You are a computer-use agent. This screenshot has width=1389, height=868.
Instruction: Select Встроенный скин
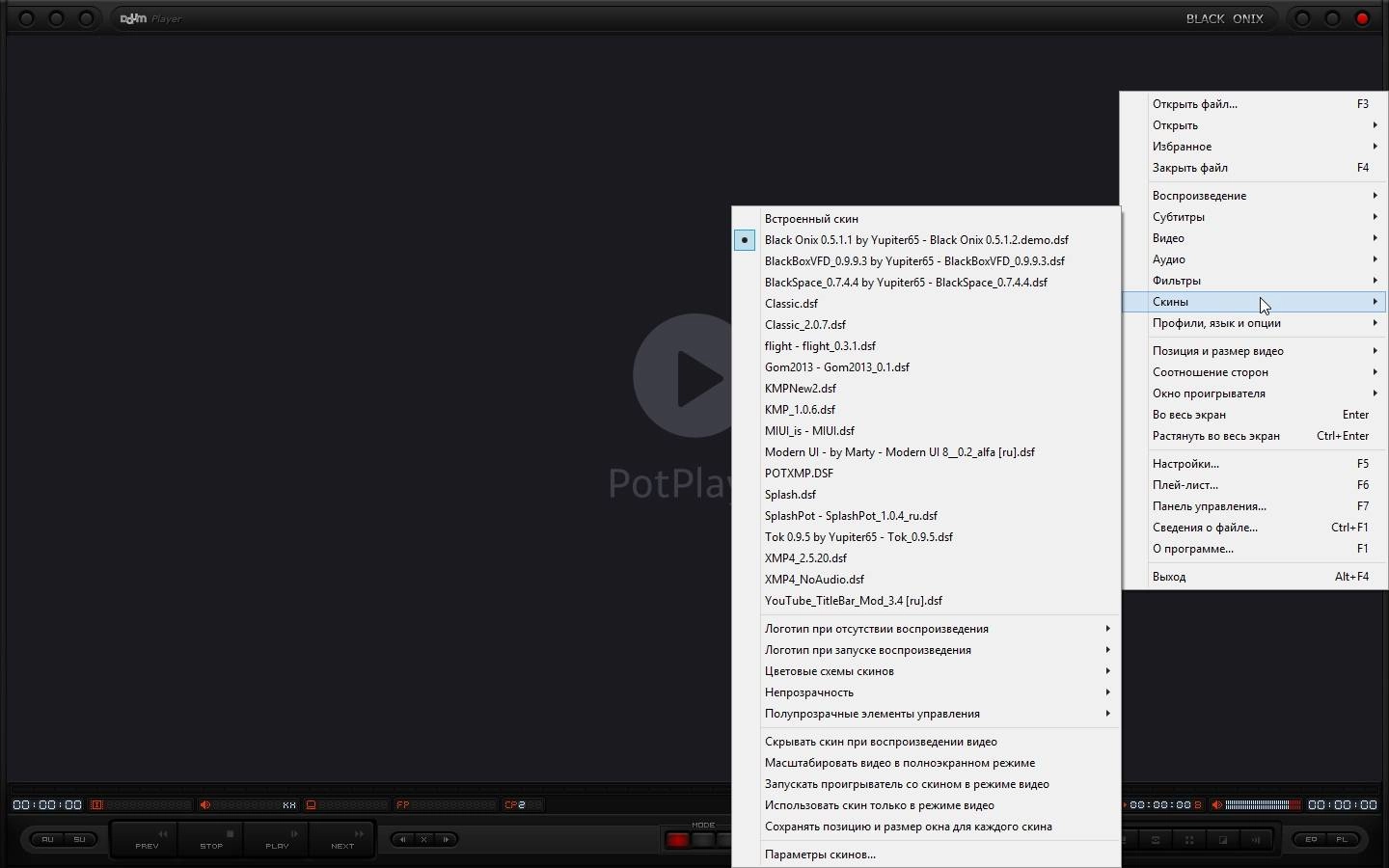coord(926,219)
